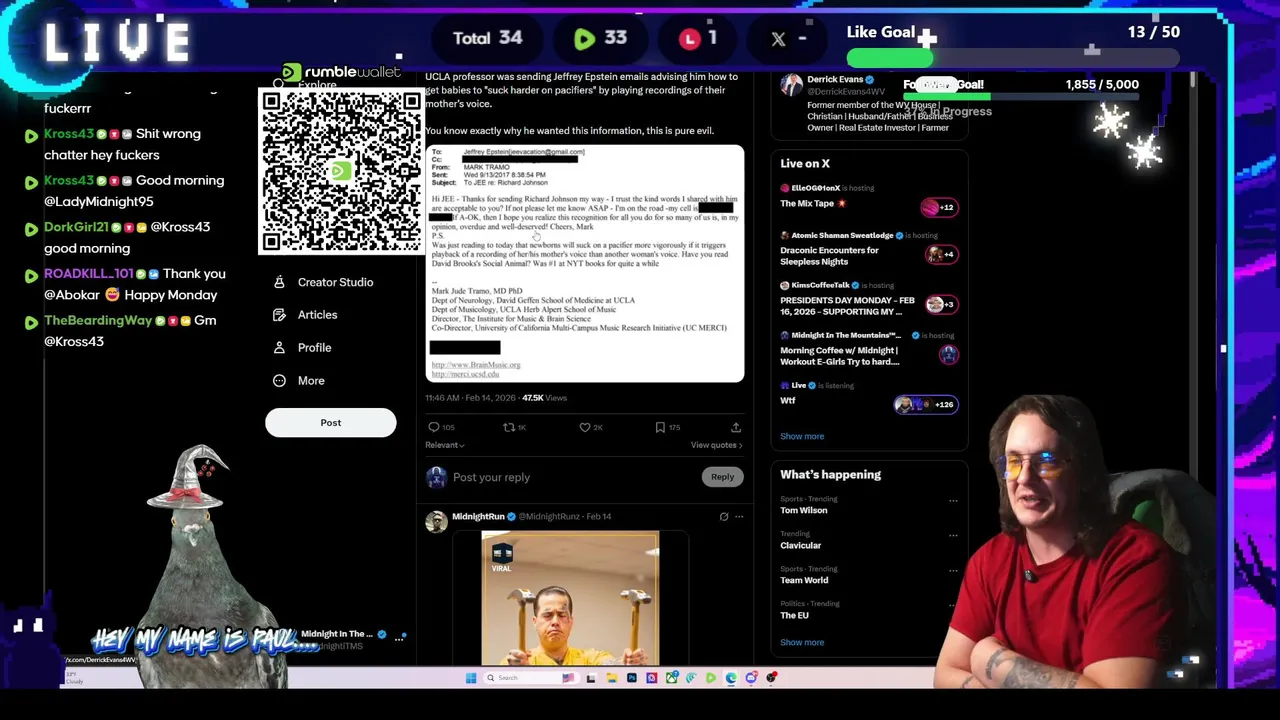Open the Xbox app icon in the taskbar

672,678
